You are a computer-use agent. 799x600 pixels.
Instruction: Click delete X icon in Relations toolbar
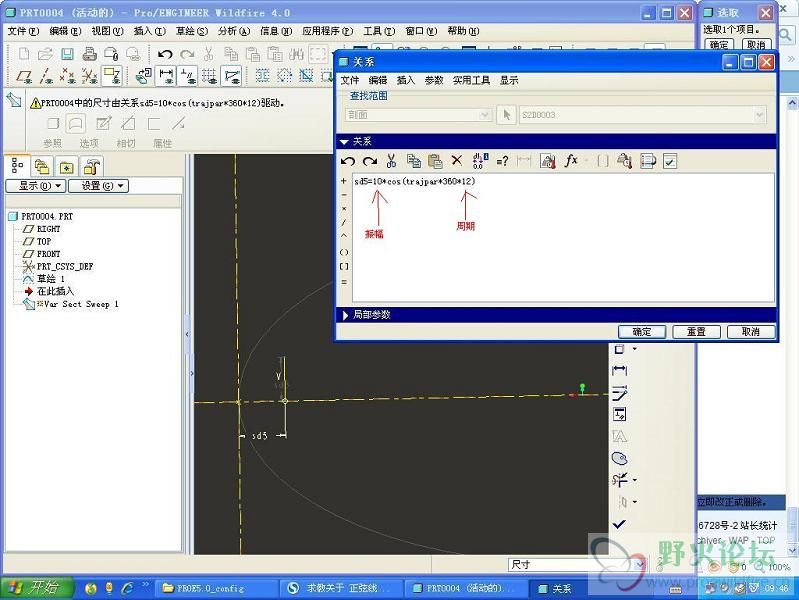click(x=457, y=161)
